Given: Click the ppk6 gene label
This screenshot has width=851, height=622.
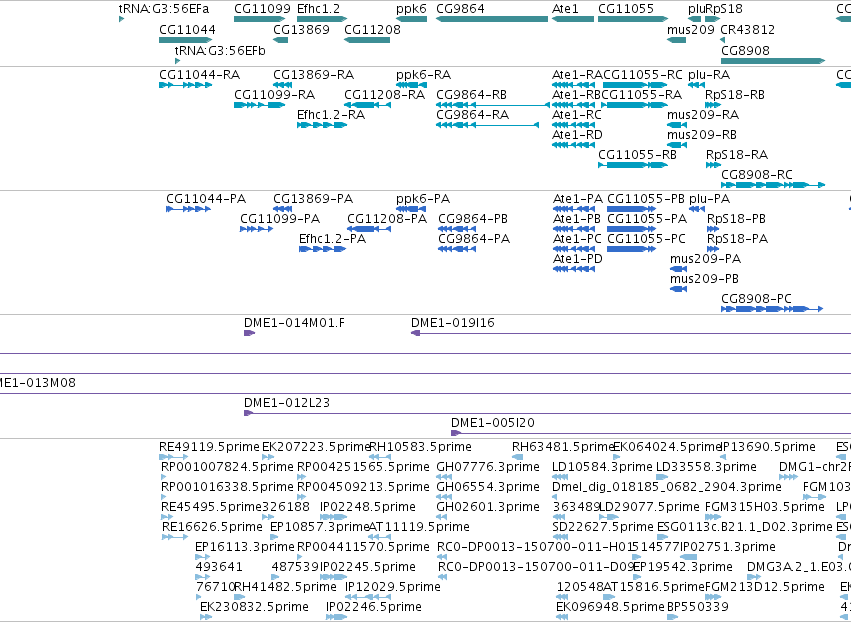Looking at the screenshot, I should click(411, 9).
